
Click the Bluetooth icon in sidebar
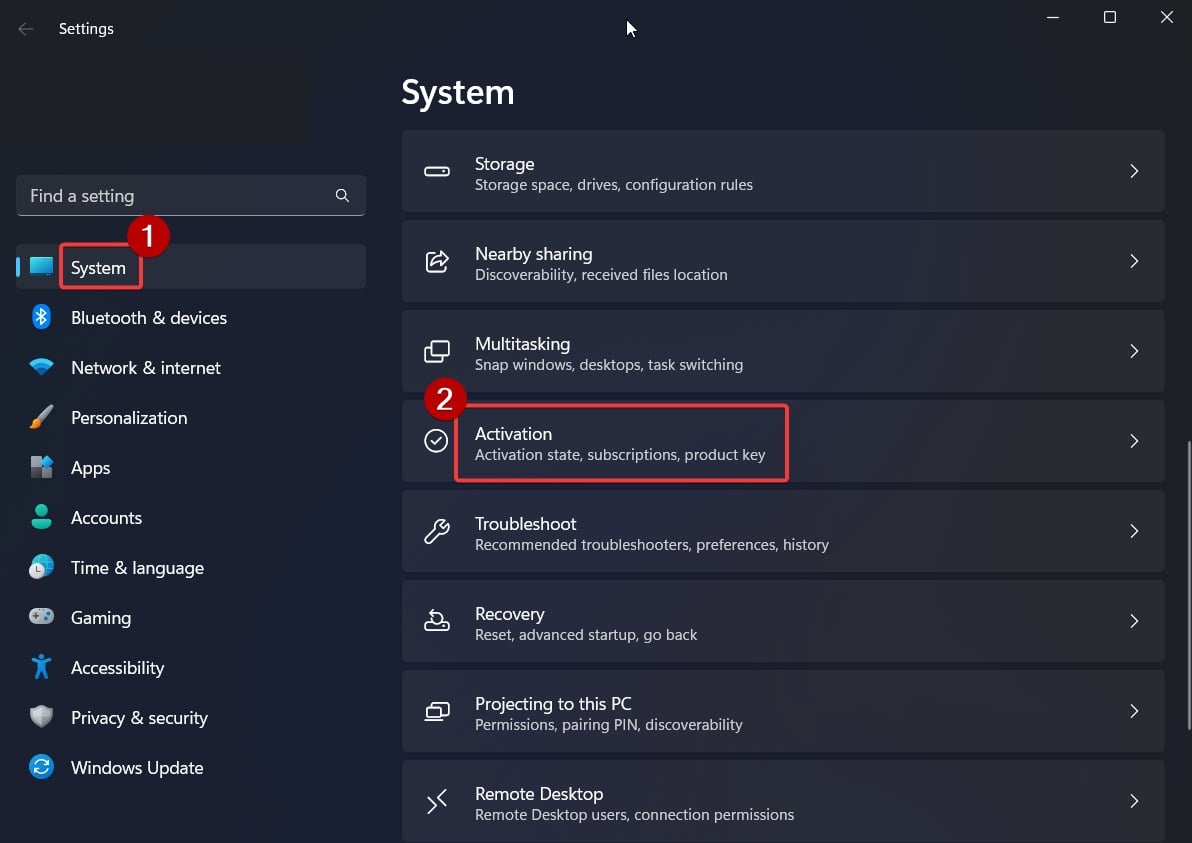(41, 317)
